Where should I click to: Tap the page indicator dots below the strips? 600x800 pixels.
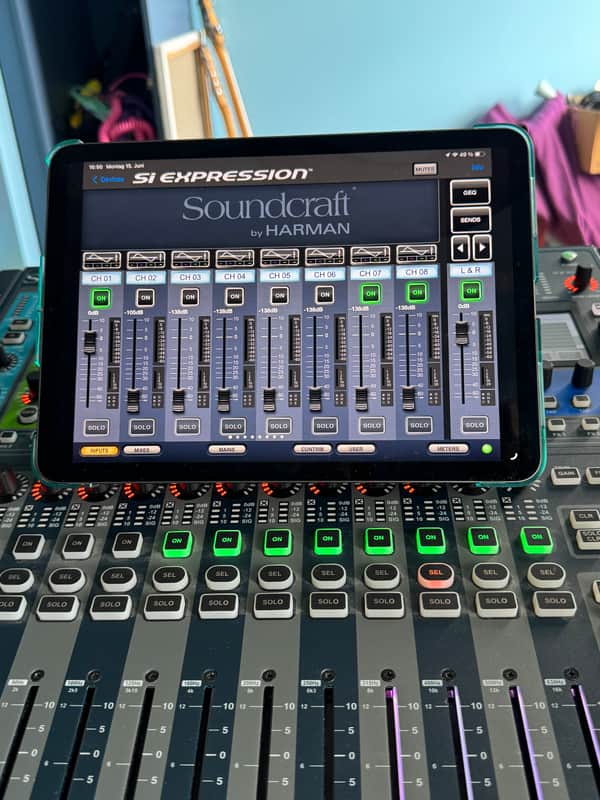click(x=256, y=437)
